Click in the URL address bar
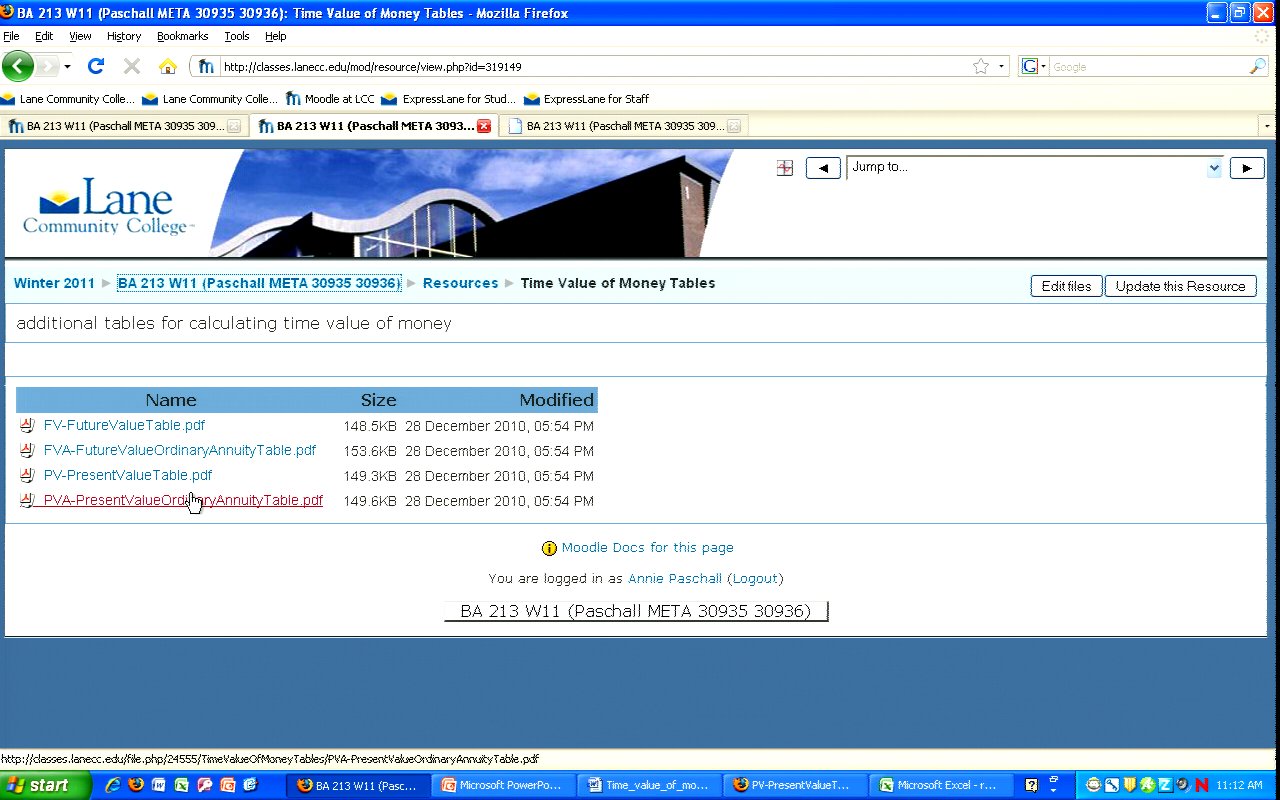The height and width of the screenshot is (800, 1280). point(590,67)
